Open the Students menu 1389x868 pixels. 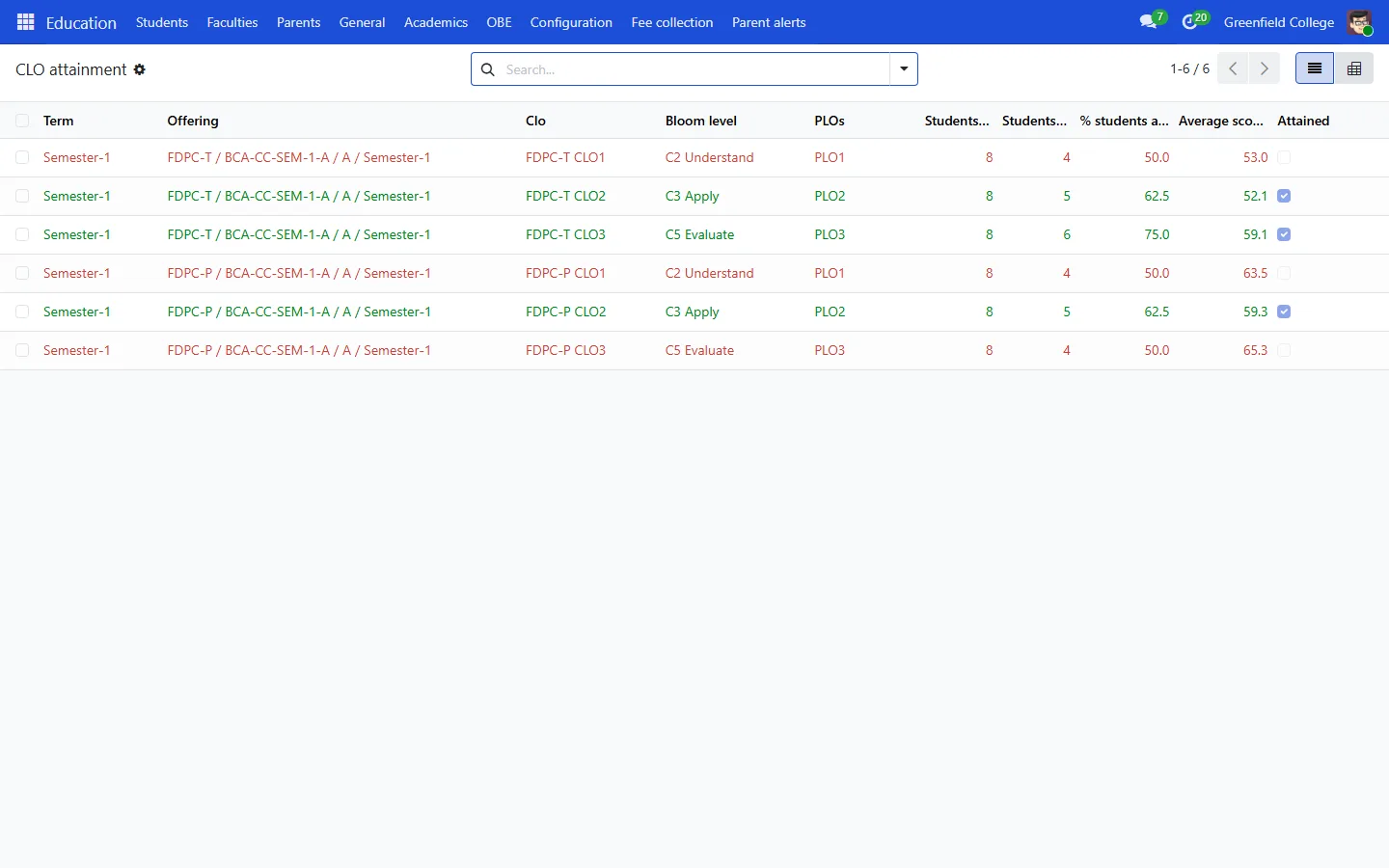pyautogui.click(x=162, y=22)
